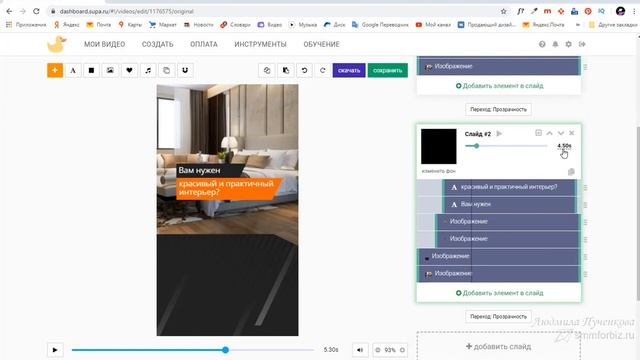
Task: Select the last Изображение layer of Слайд #2
Action: (x=498, y=273)
